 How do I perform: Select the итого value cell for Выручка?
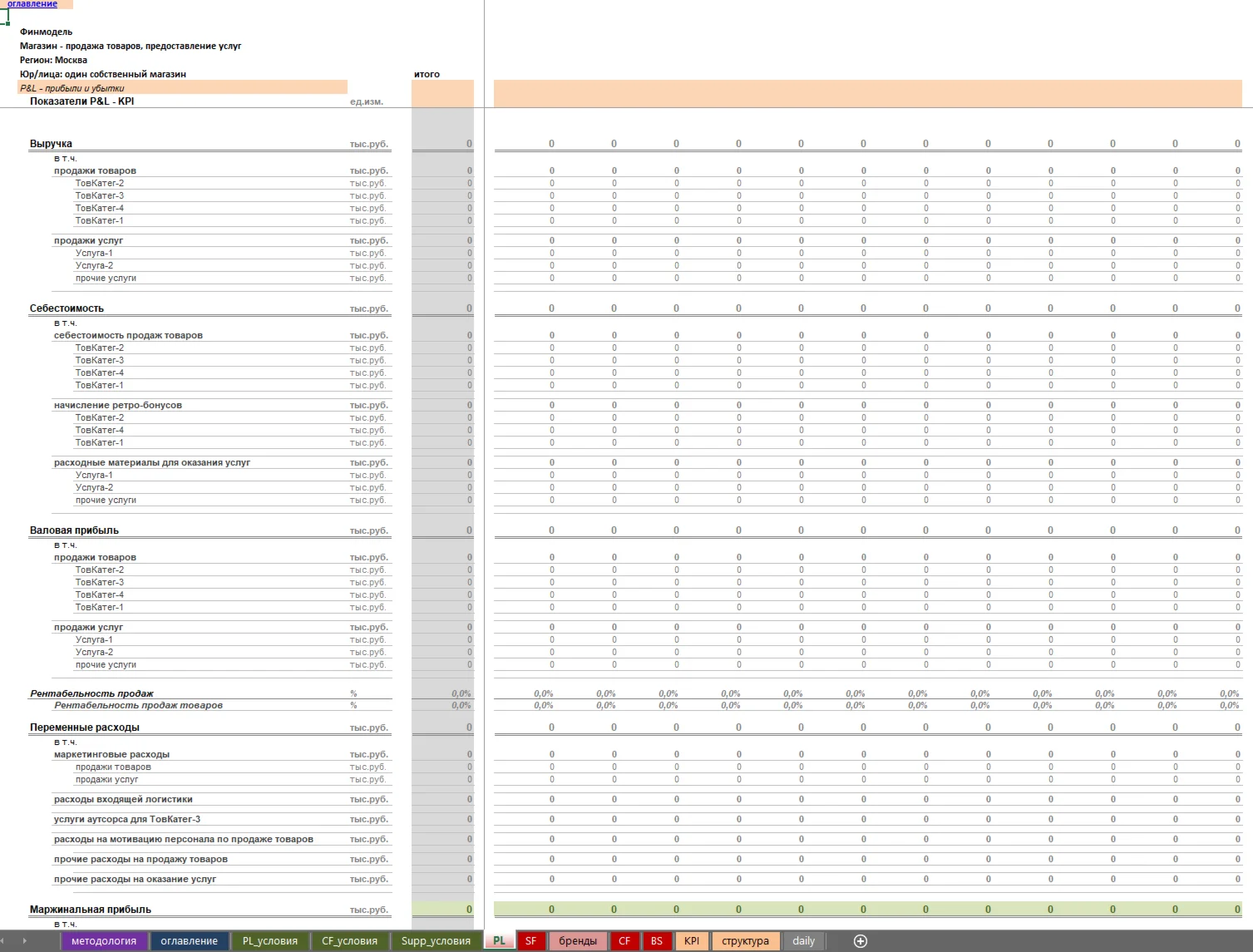[442, 144]
